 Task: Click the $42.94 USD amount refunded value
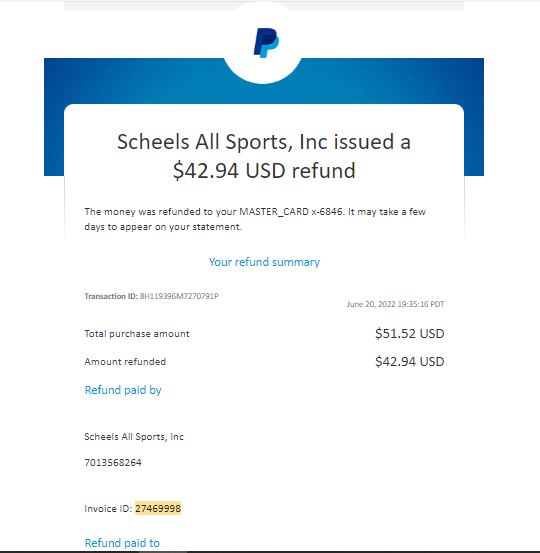click(409, 361)
